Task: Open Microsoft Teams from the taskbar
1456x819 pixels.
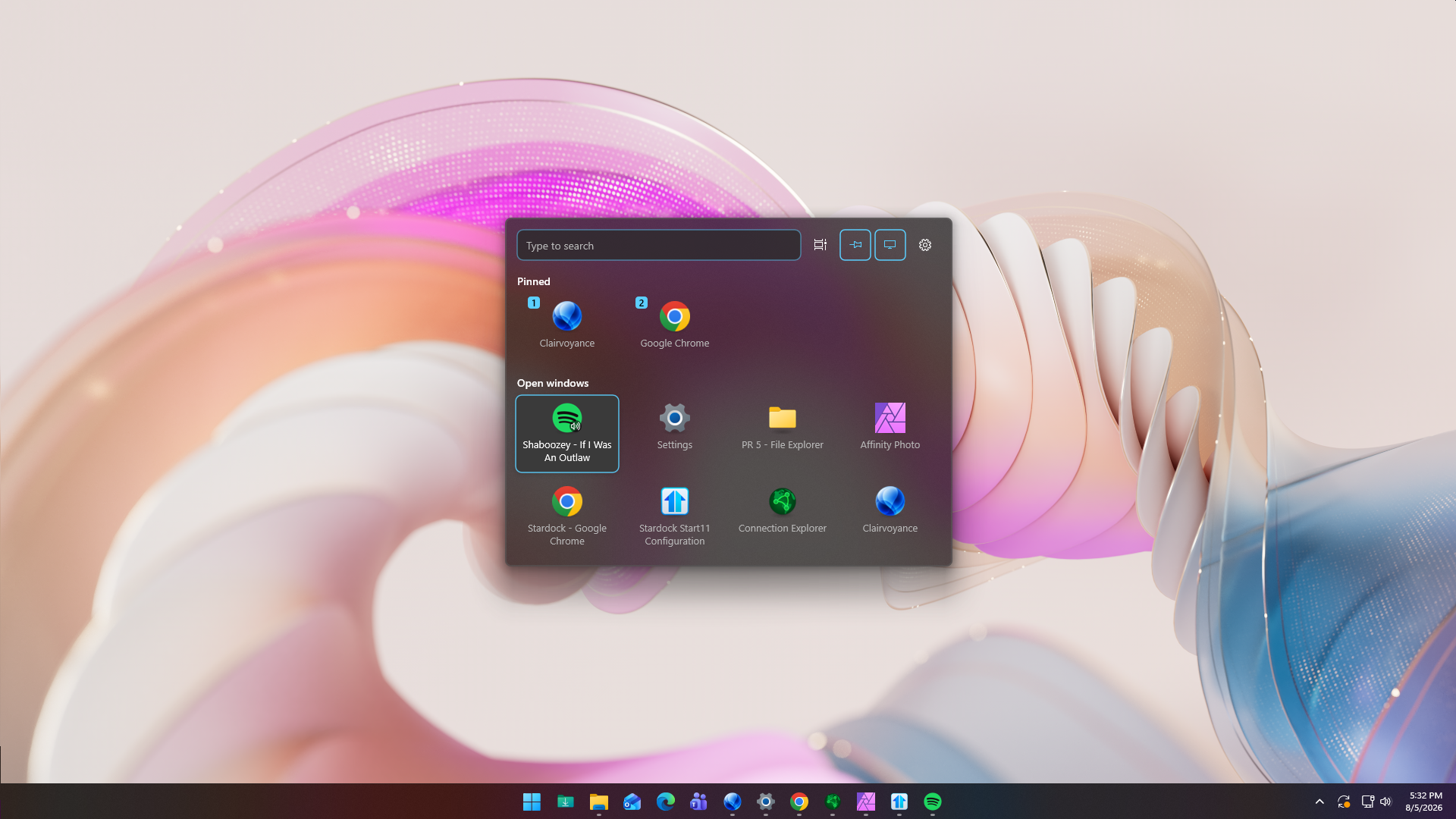Action: point(699,802)
